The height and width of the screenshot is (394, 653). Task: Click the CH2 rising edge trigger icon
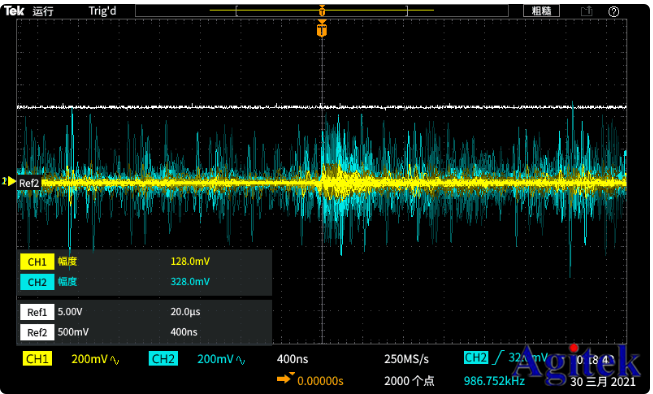click(498, 358)
